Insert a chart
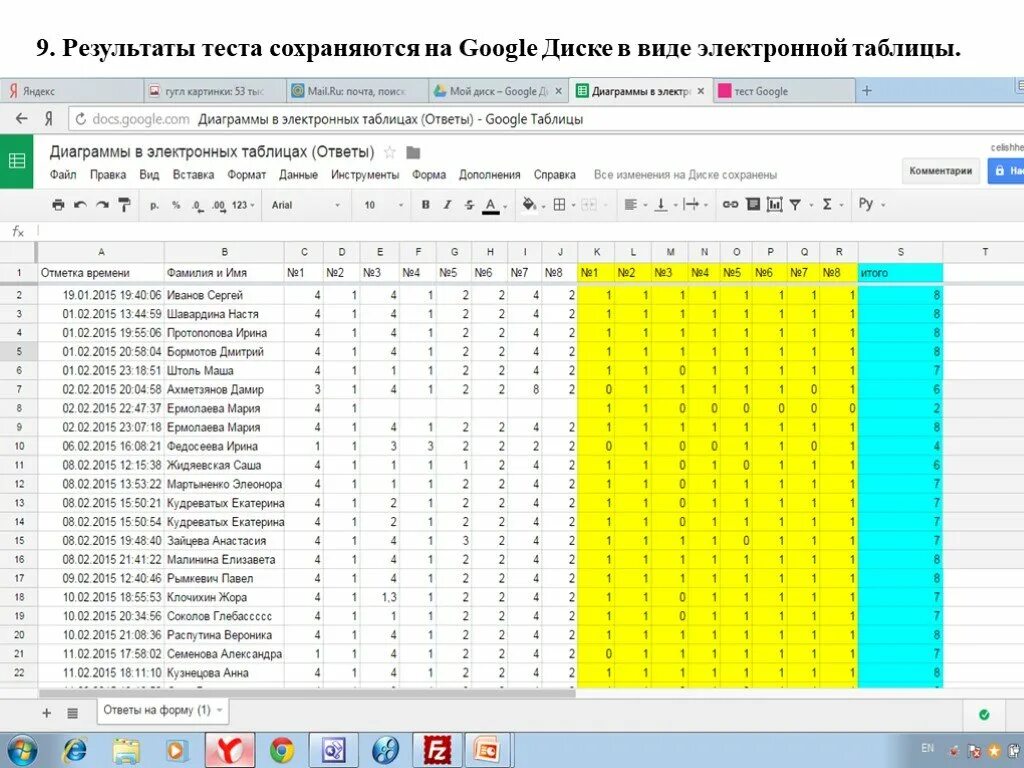Image resolution: width=1024 pixels, height=768 pixels. click(x=775, y=205)
